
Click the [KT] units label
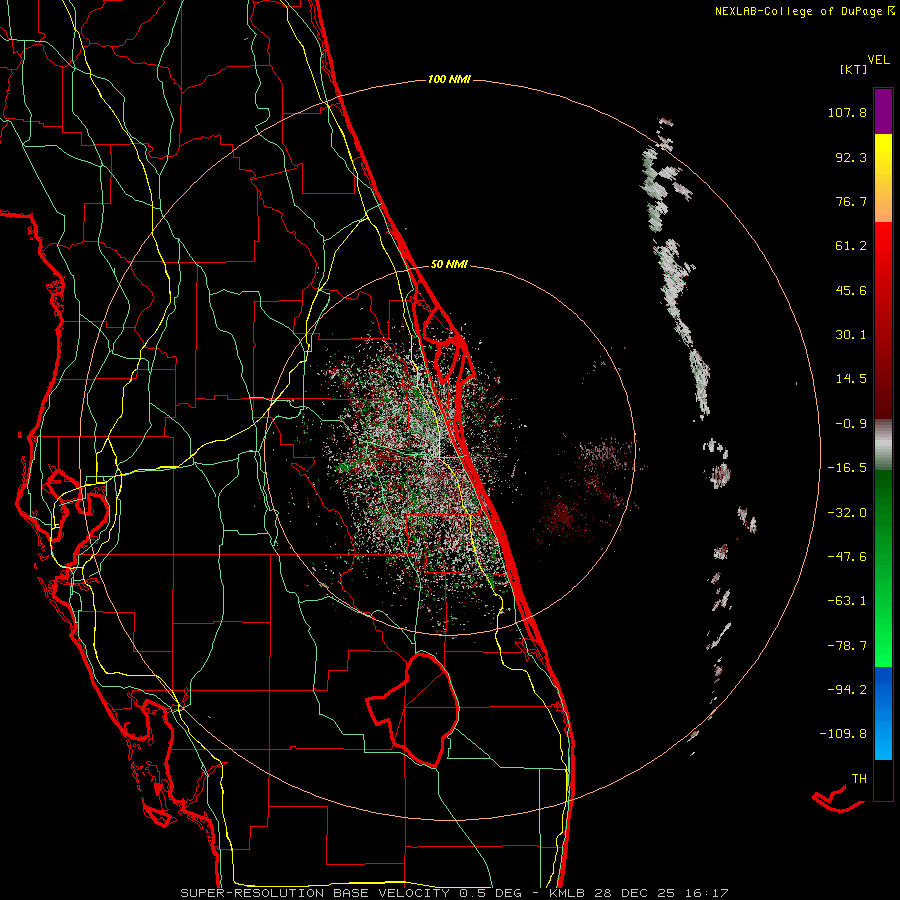(x=854, y=69)
